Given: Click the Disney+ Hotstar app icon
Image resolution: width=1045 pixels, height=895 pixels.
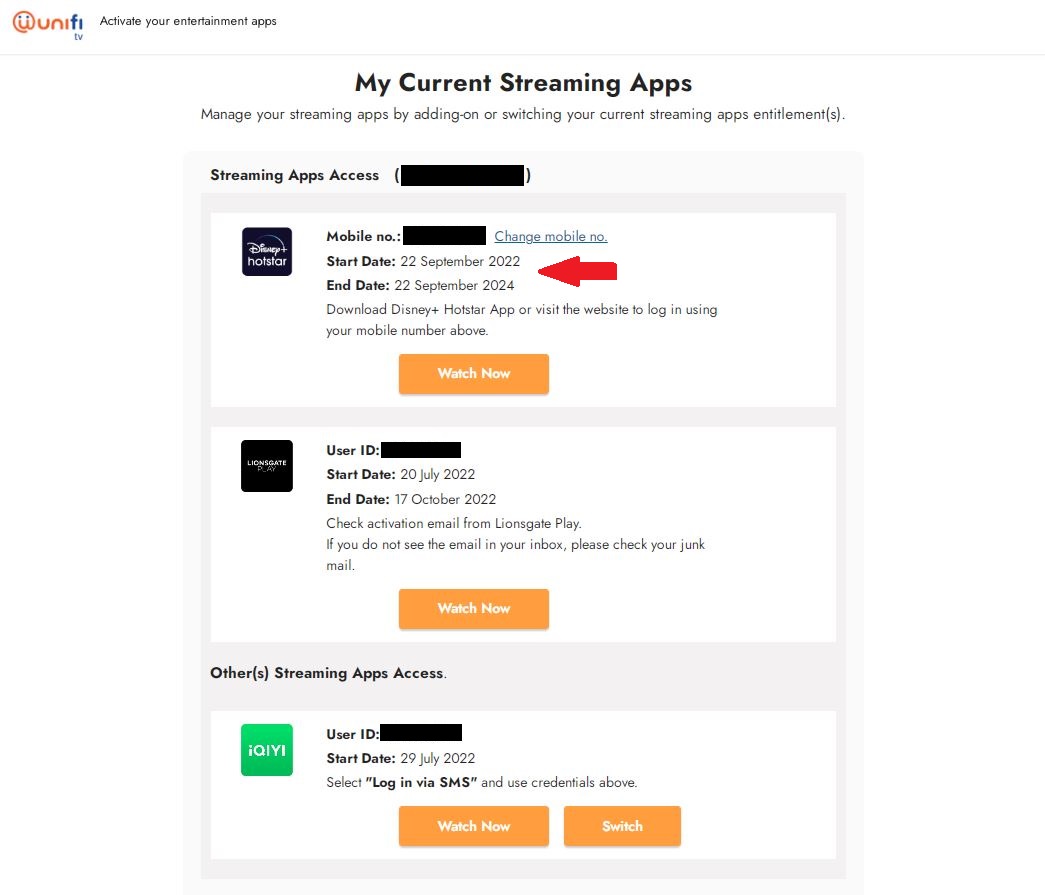Looking at the screenshot, I should point(267,252).
